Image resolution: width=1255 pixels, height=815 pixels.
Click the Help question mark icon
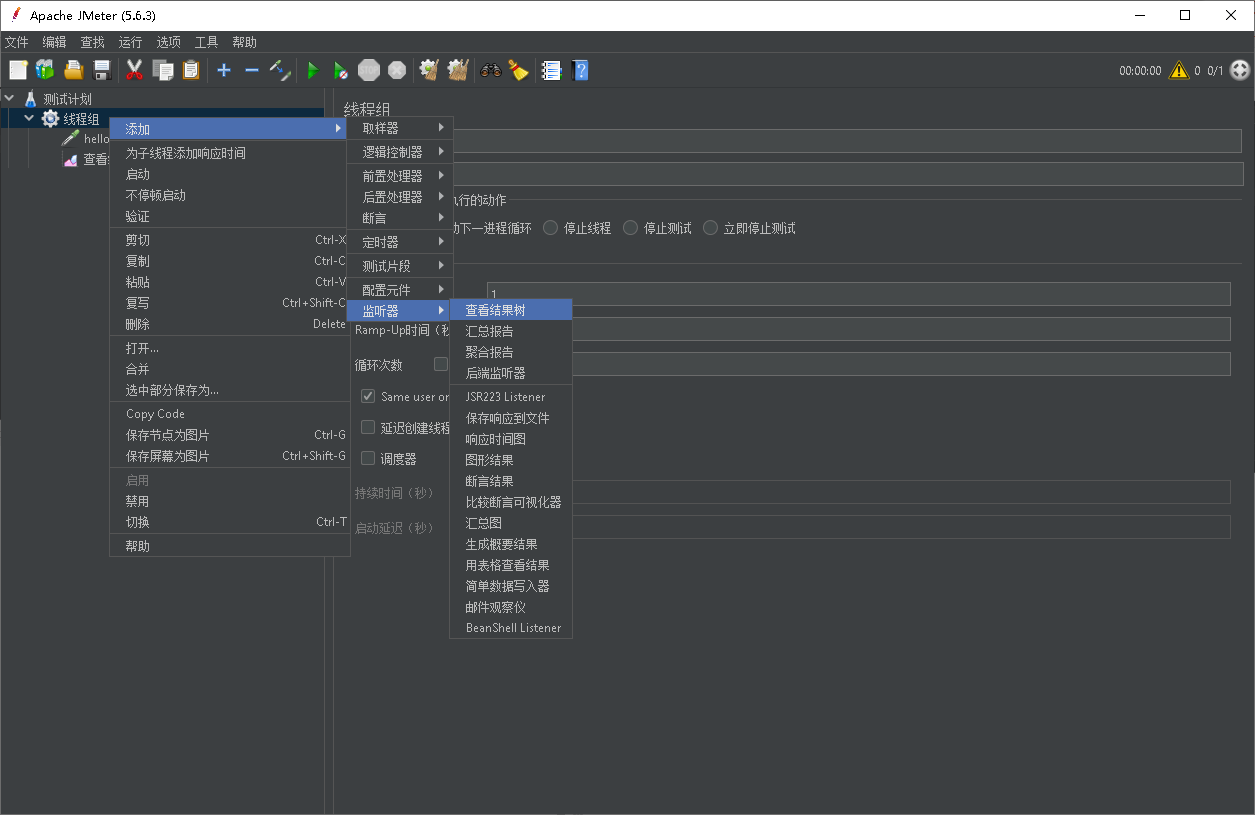[x=580, y=70]
